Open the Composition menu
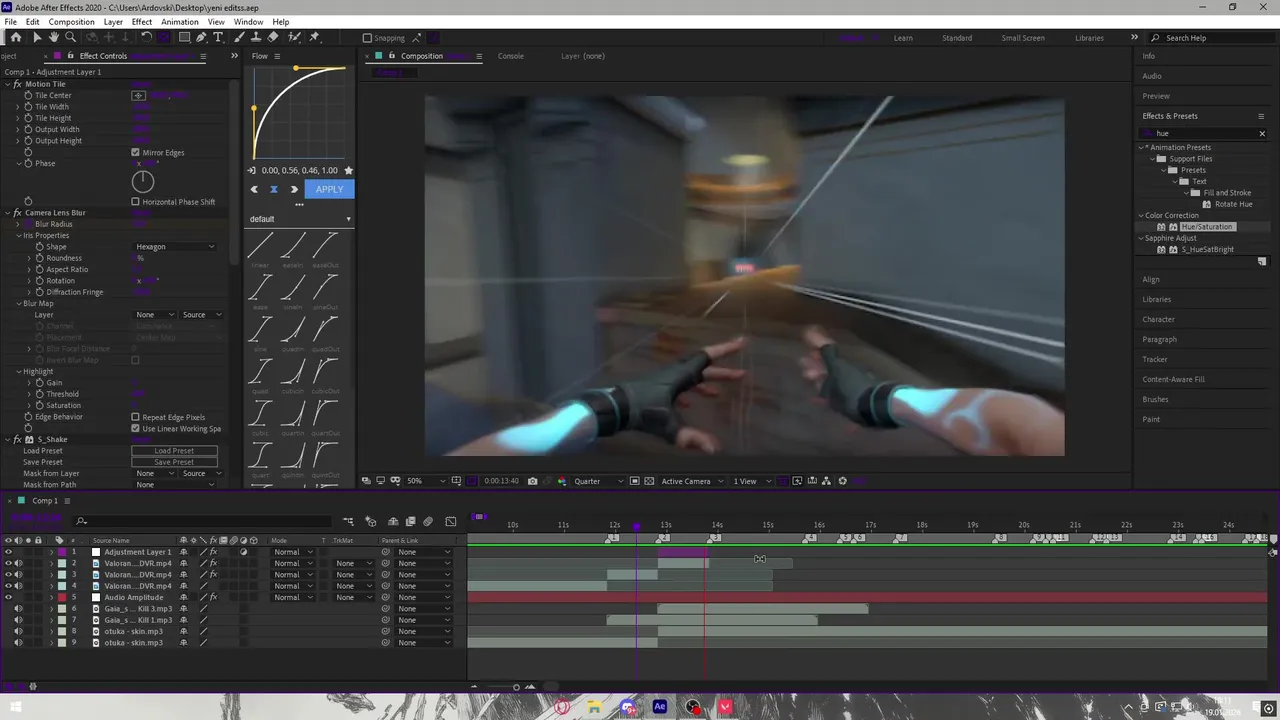The width and height of the screenshot is (1280, 720). tap(71, 22)
